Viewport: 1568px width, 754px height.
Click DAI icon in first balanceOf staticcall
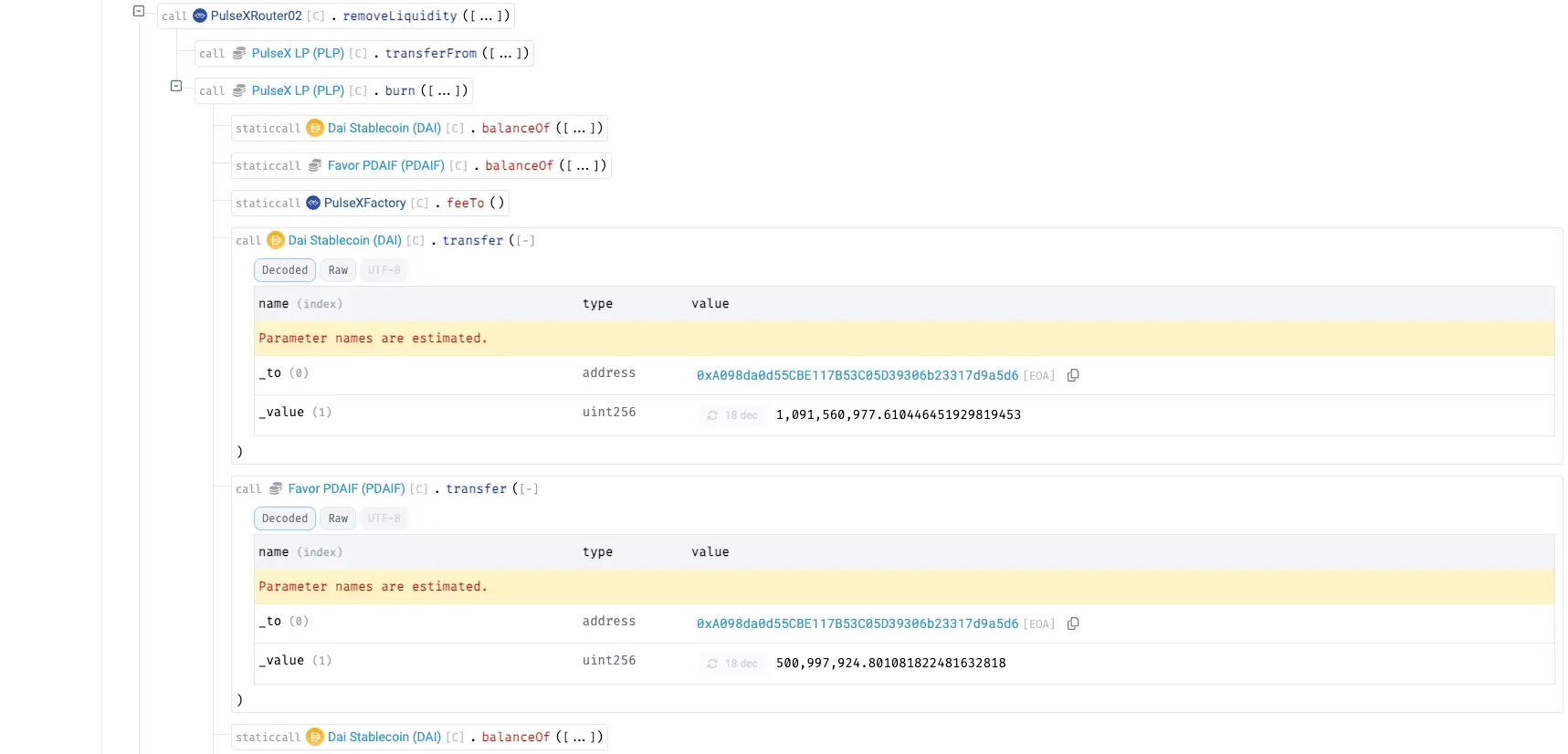tap(315, 128)
